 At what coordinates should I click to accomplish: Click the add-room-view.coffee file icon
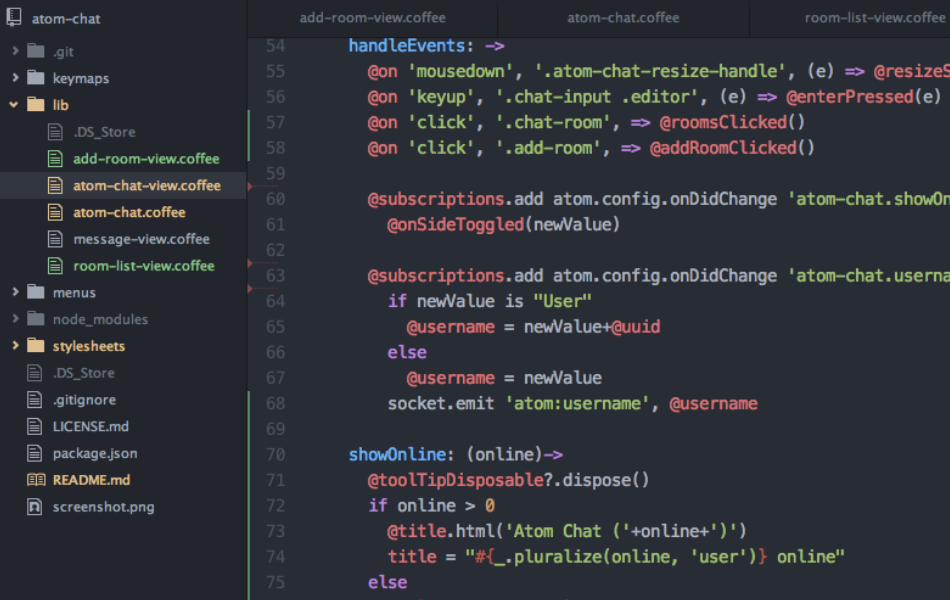55,158
